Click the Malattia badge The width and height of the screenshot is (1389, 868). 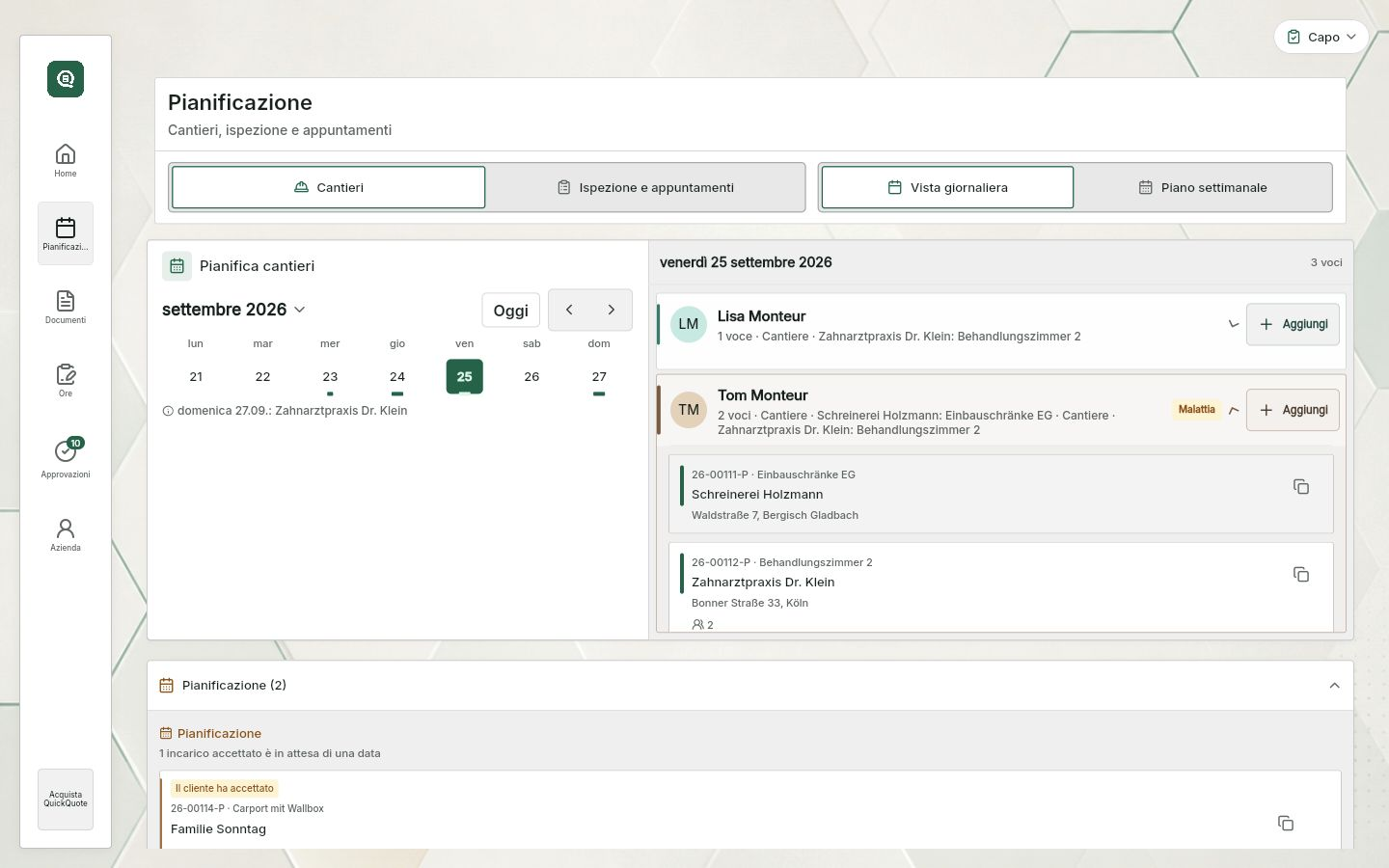click(1196, 410)
